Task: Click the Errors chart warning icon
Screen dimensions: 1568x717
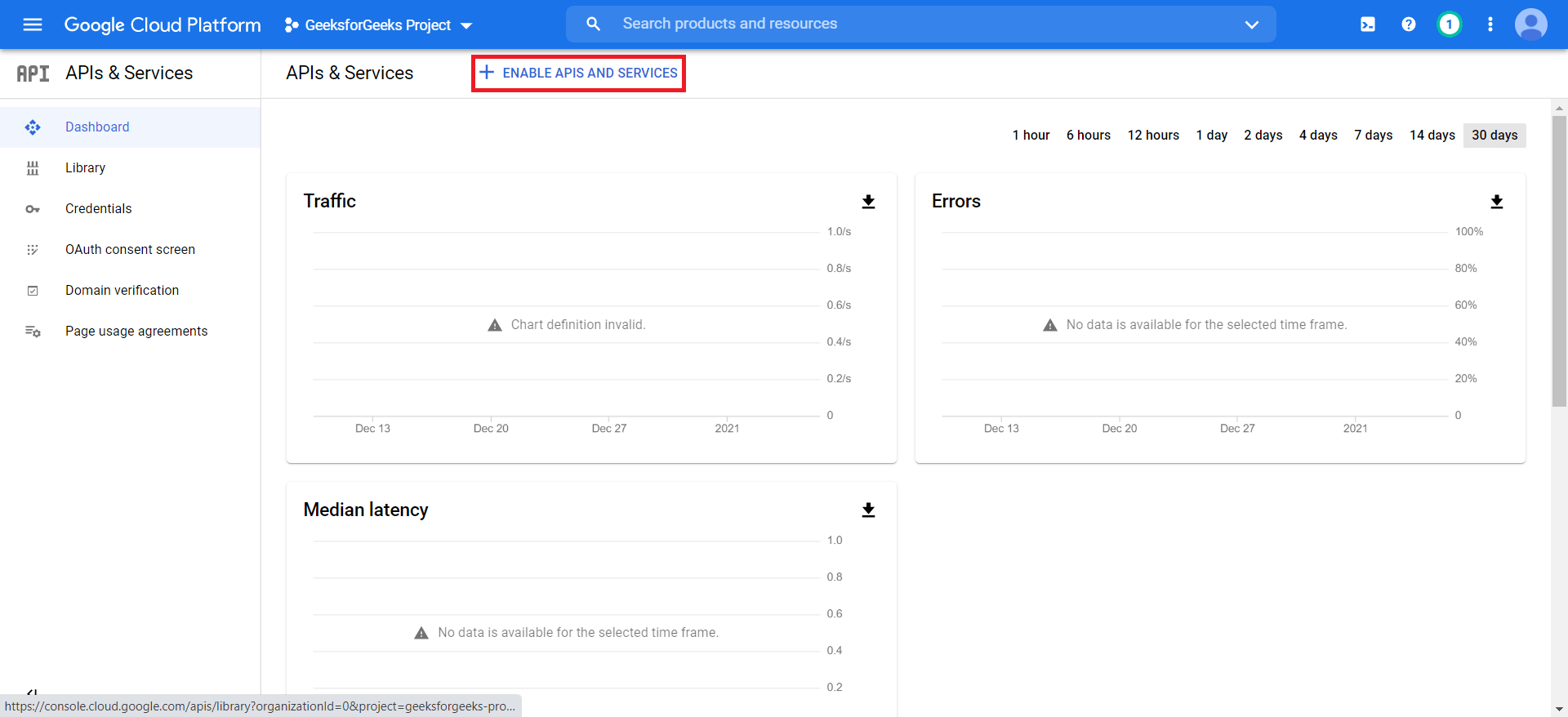Action: tap(1049, 325)
